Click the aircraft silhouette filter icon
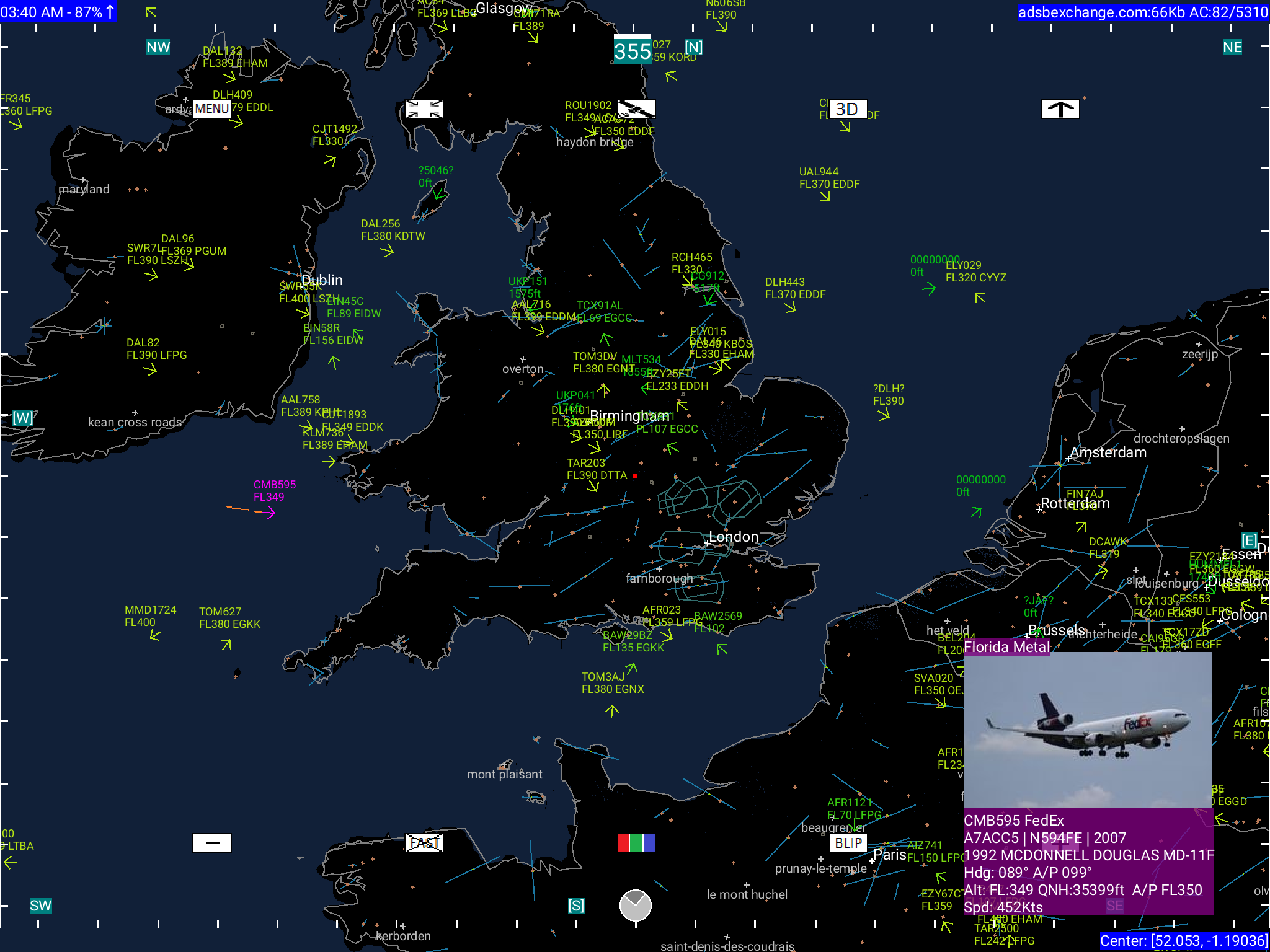The width and height of the screenshot is (1270, 952). (636, 109)
